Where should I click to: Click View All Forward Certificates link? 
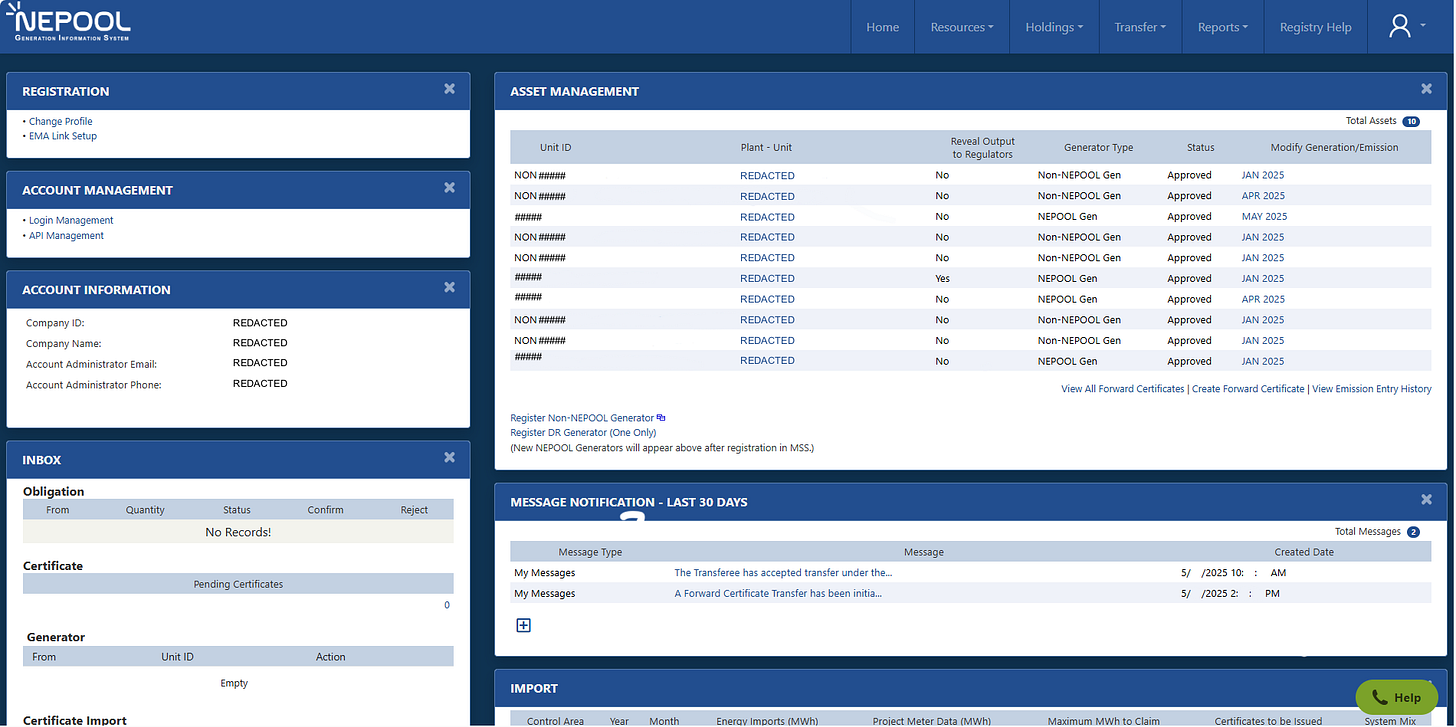tap(1122, 389)
